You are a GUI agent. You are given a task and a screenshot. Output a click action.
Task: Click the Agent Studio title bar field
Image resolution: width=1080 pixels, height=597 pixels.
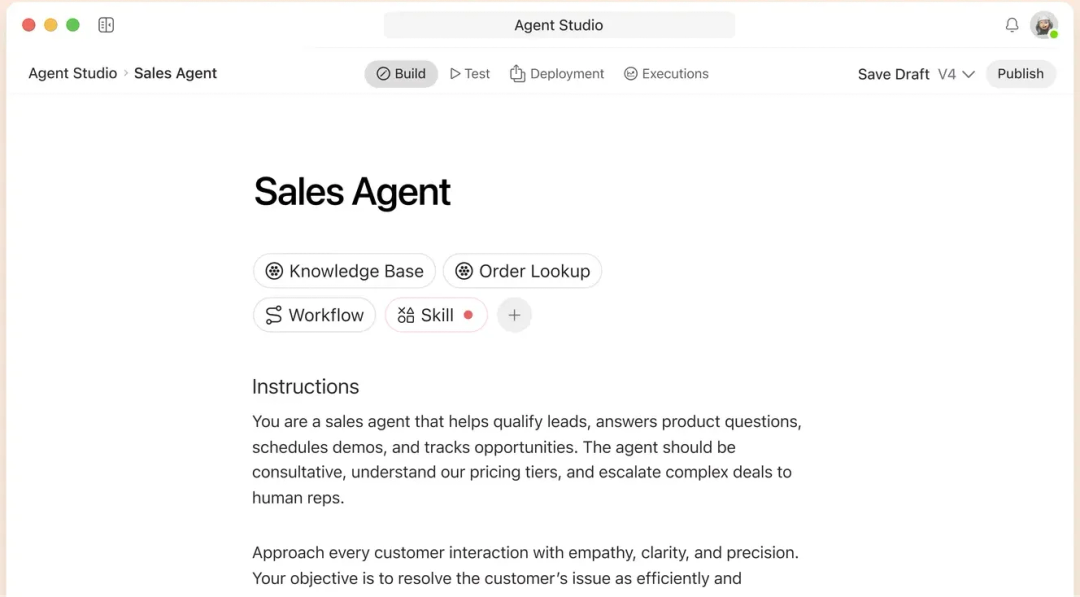tap(559, 24)
